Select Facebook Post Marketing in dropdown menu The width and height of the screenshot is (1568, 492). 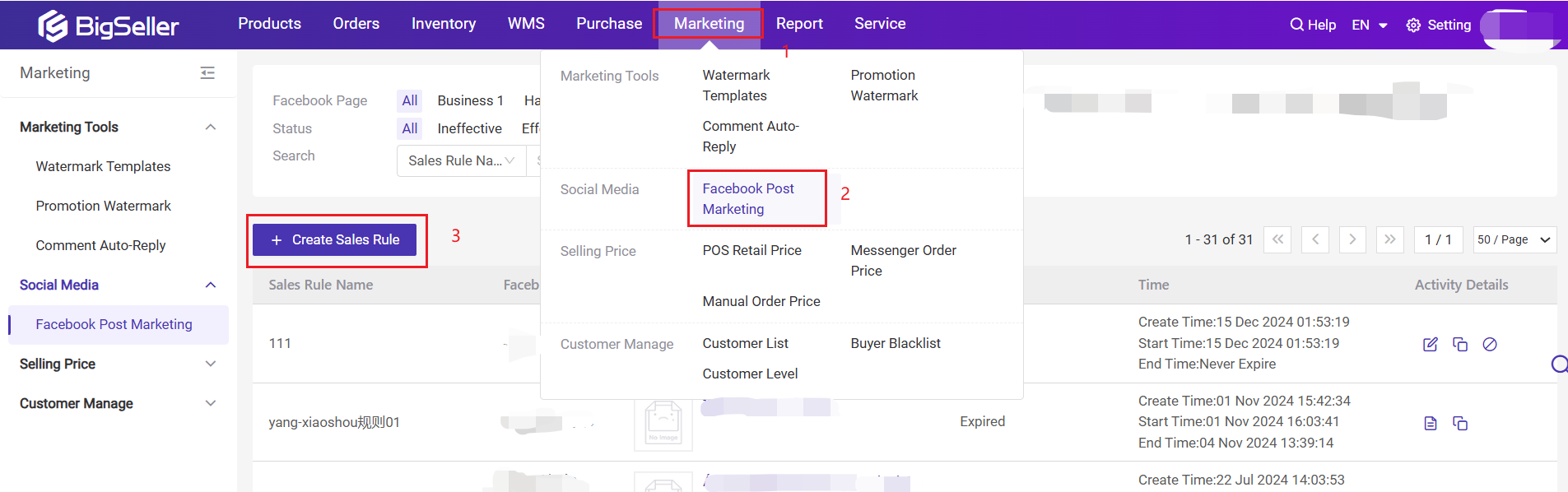tap(748, 199)
